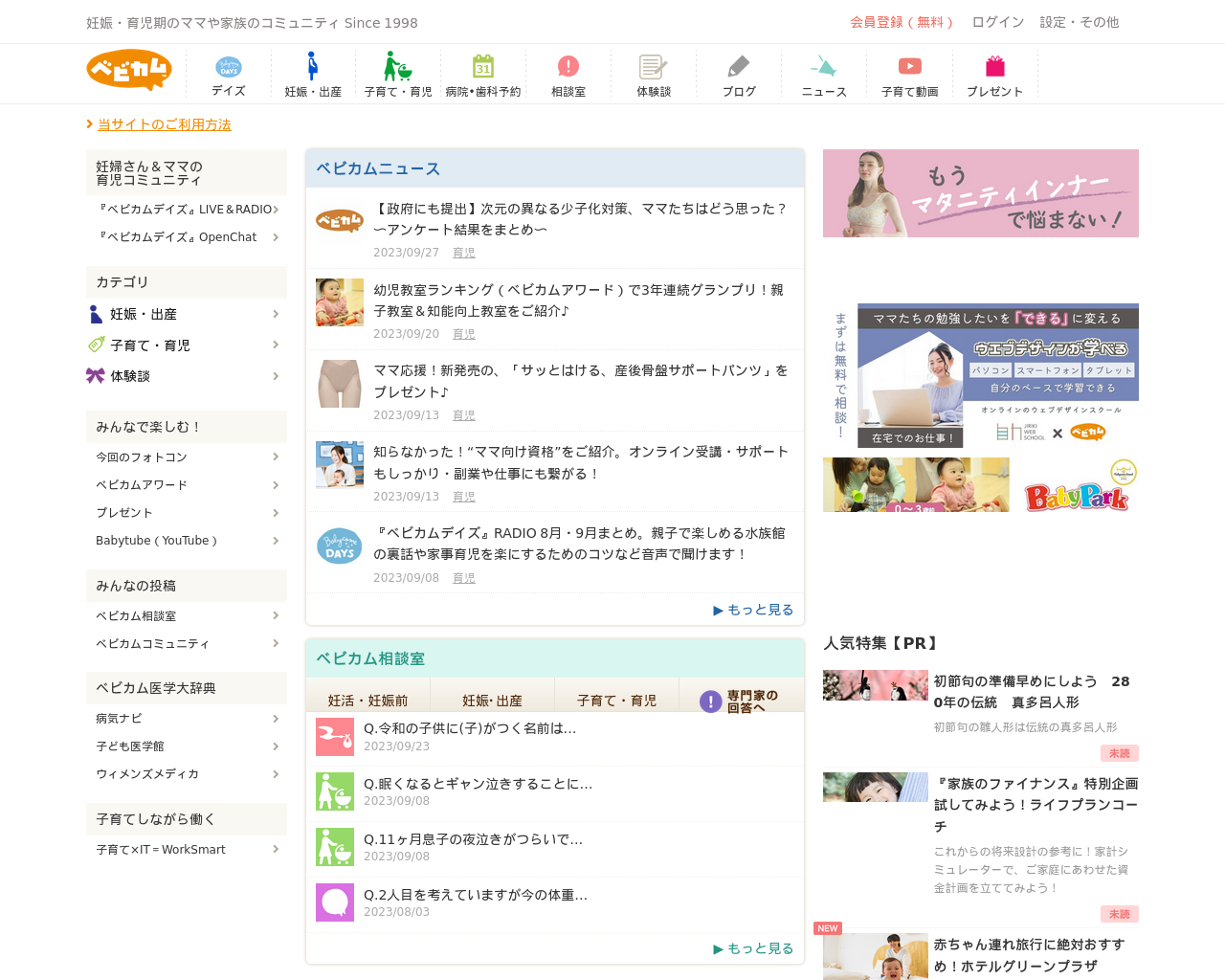Open the ブログ pencil icon
1225x980 pixels.
click(739, 66)
